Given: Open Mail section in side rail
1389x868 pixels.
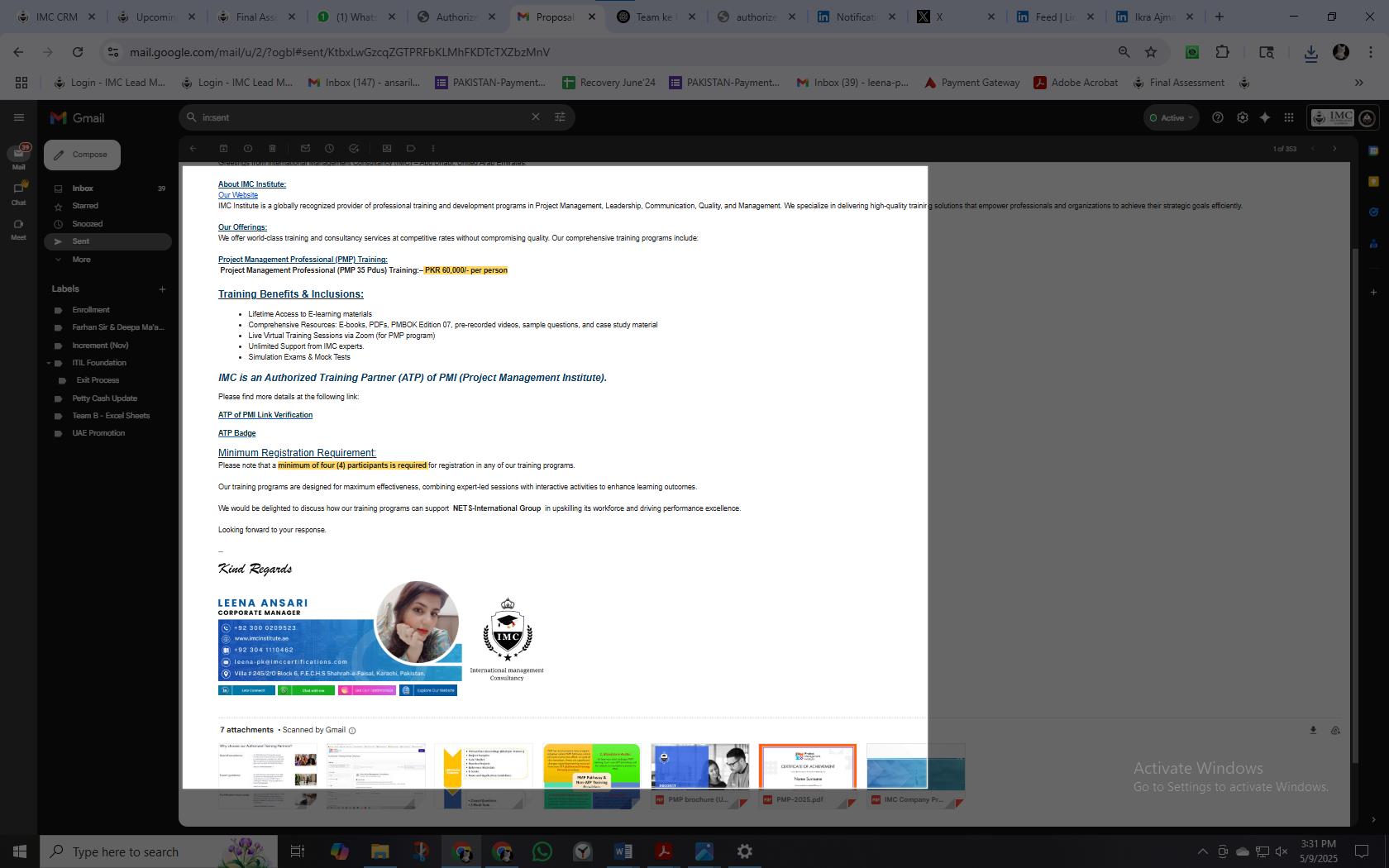Looking at the screenshot, I should [18, 156].
